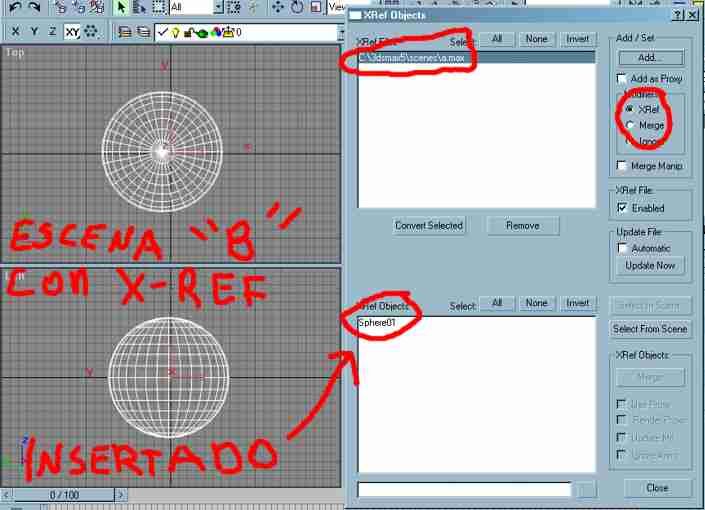Select the Select and Link tool
Image resolution: width=705 pixels, height=510 pixels.
coord(60,7)
